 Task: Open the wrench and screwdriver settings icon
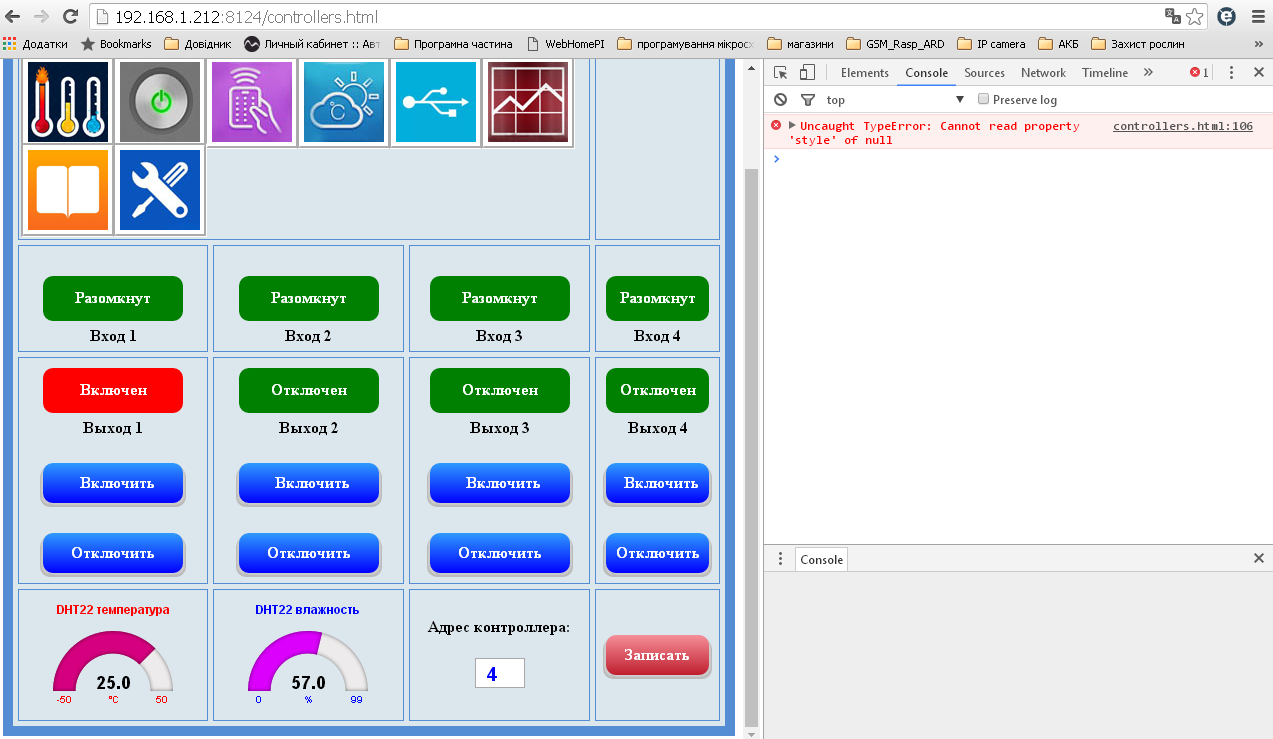pos(160,190)
